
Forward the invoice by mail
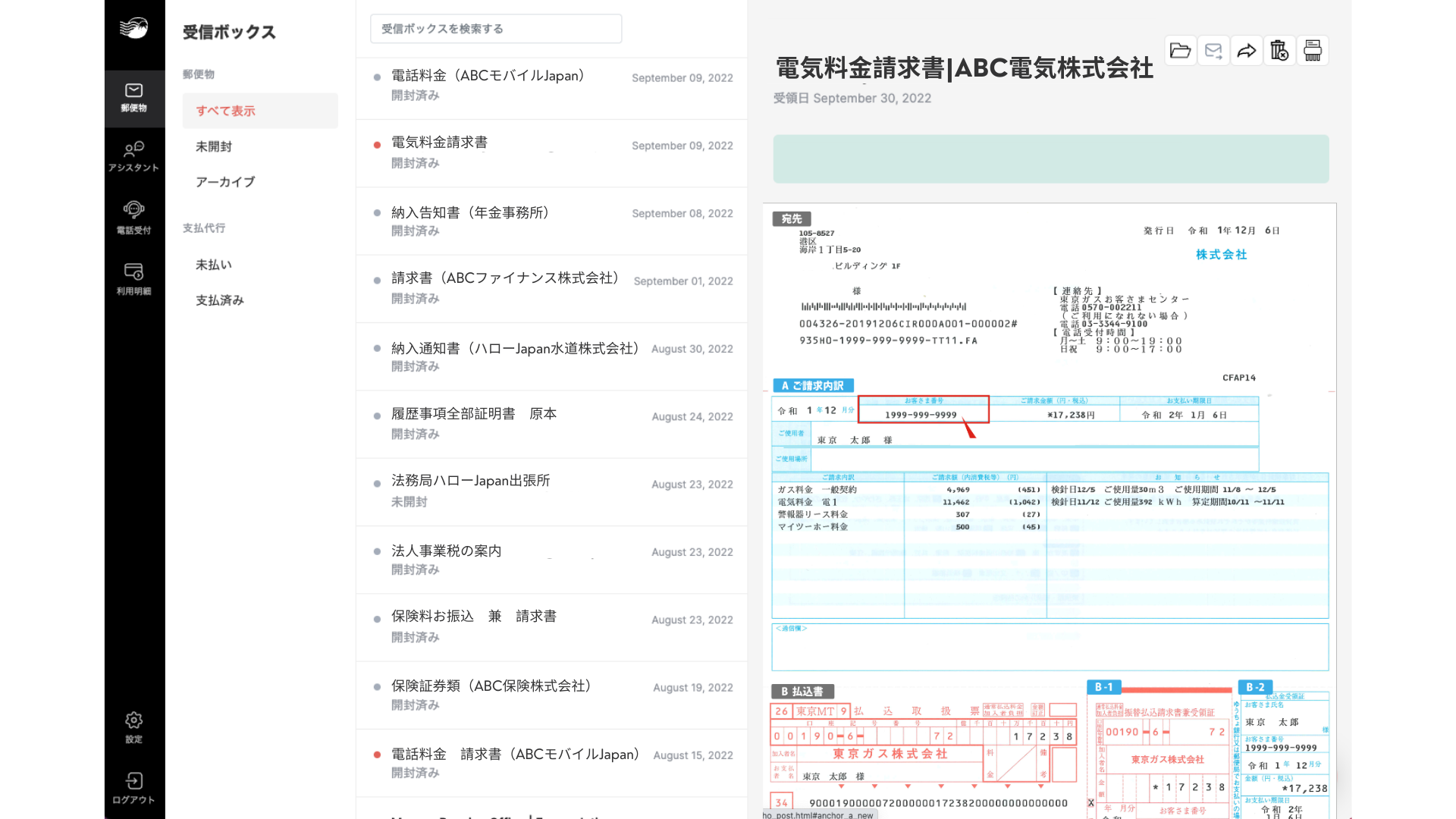point(1213,50)
